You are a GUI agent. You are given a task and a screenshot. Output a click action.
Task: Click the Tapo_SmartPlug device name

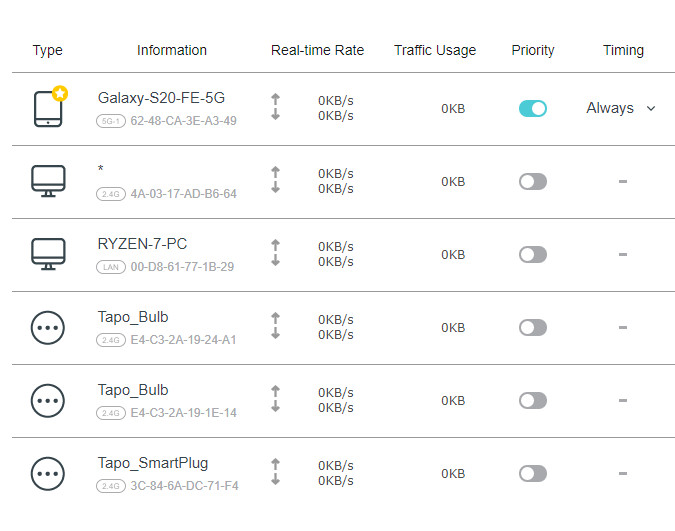(153, 463)
